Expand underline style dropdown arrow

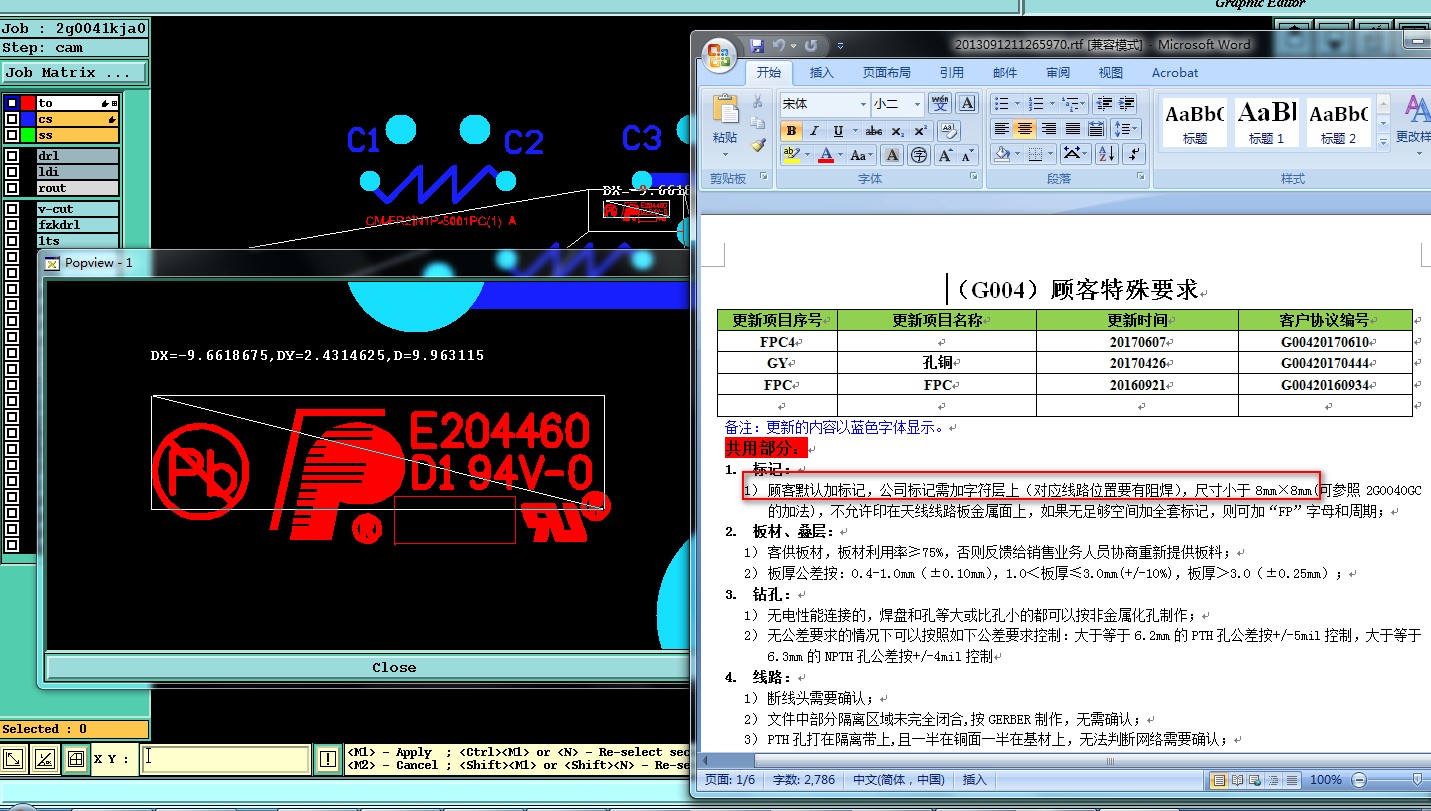(855, 131)
